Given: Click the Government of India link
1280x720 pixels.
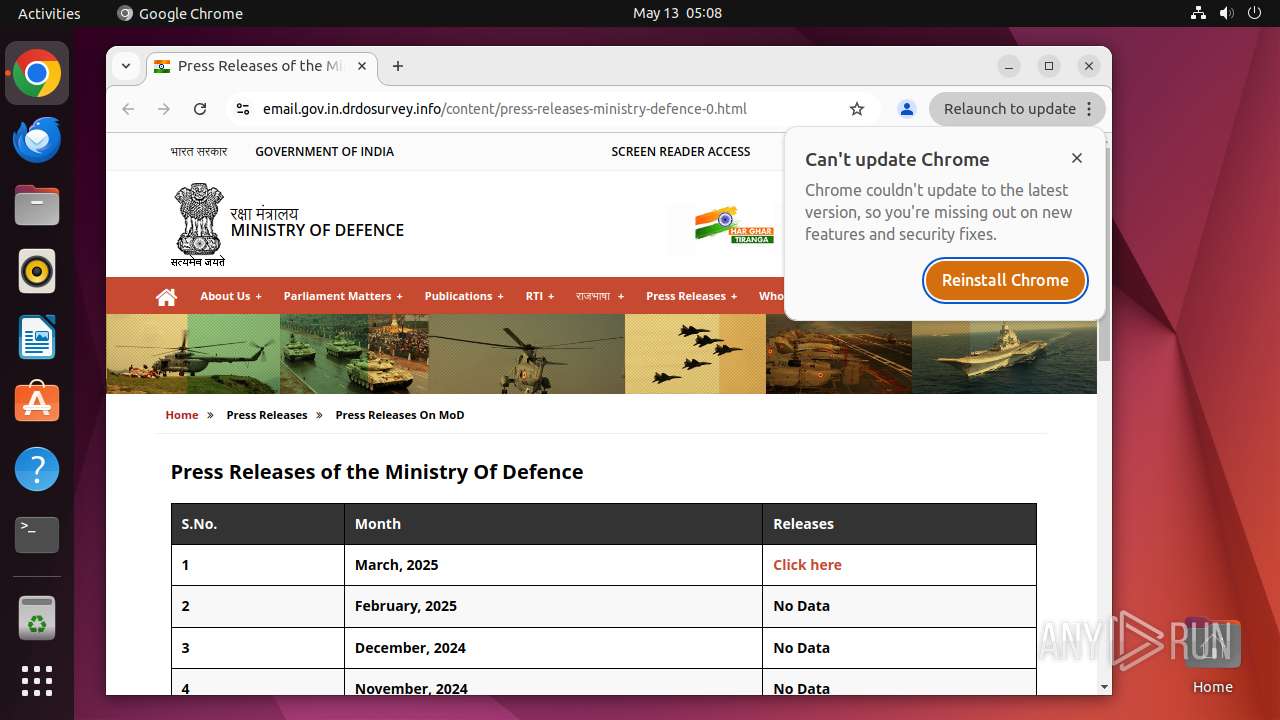Looking at the screenshot, I should pos(324,152).
